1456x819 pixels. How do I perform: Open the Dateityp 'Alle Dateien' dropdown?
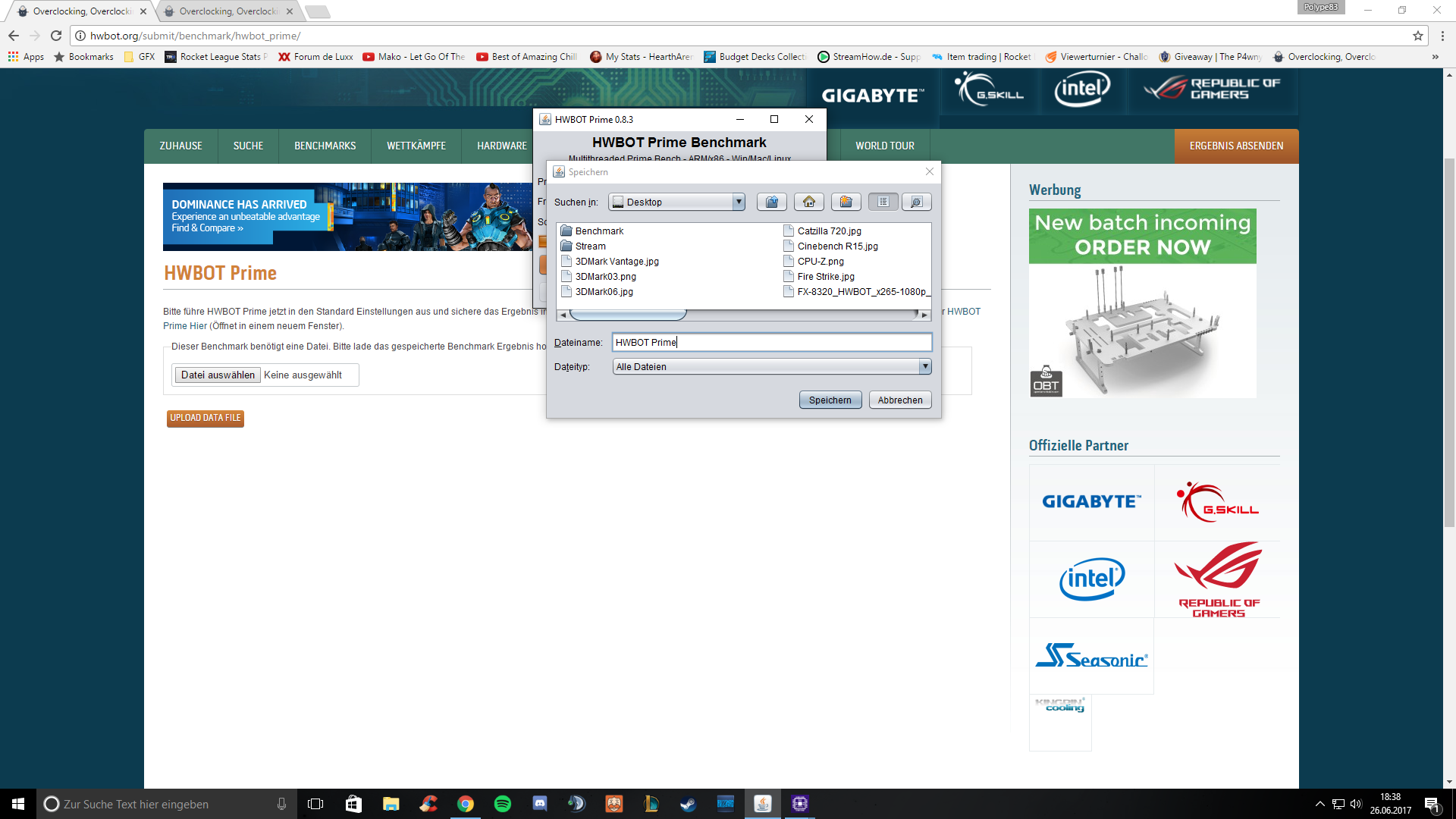pos(771,366)
